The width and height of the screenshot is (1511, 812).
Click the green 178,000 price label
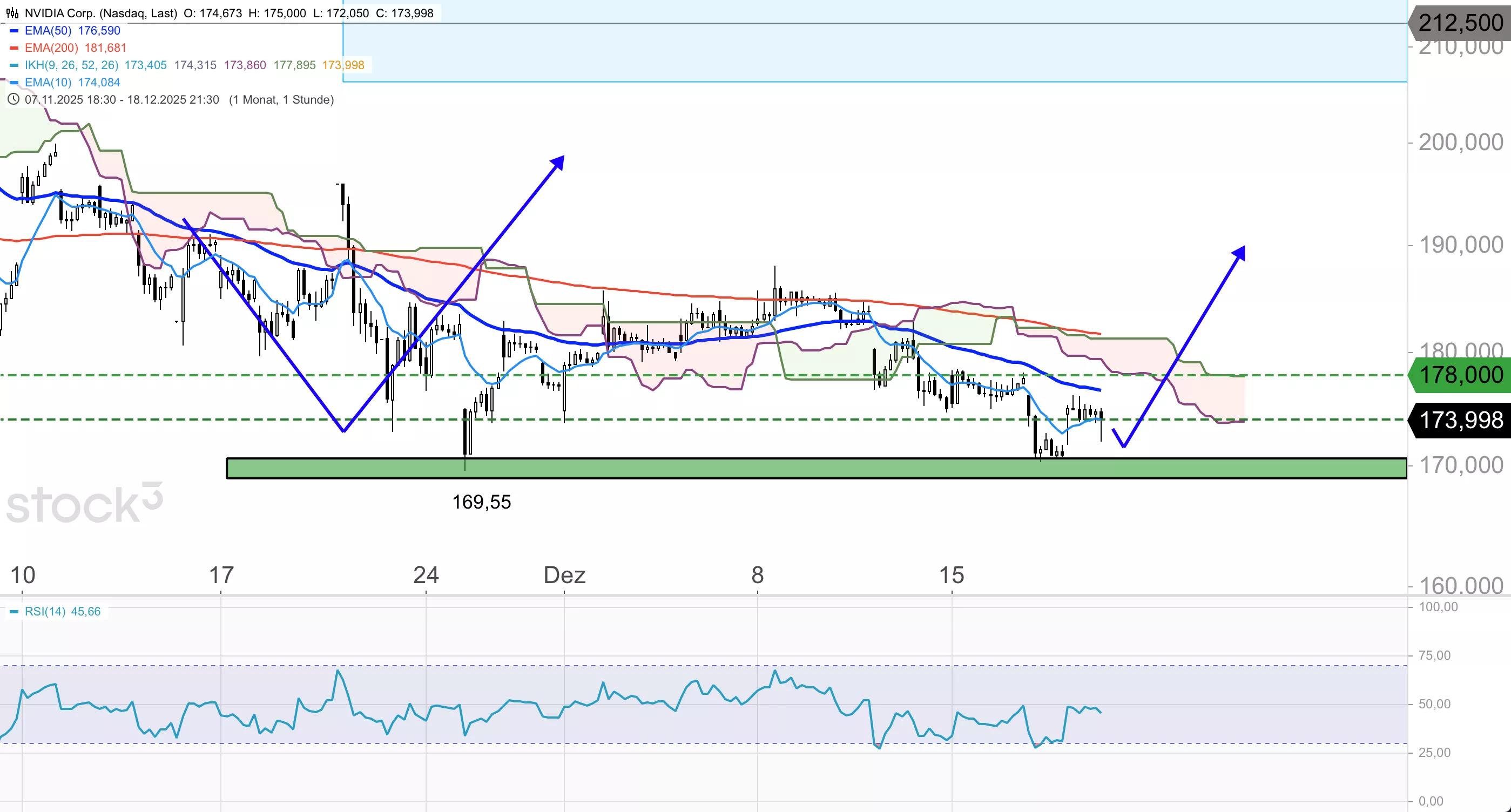1460,375
